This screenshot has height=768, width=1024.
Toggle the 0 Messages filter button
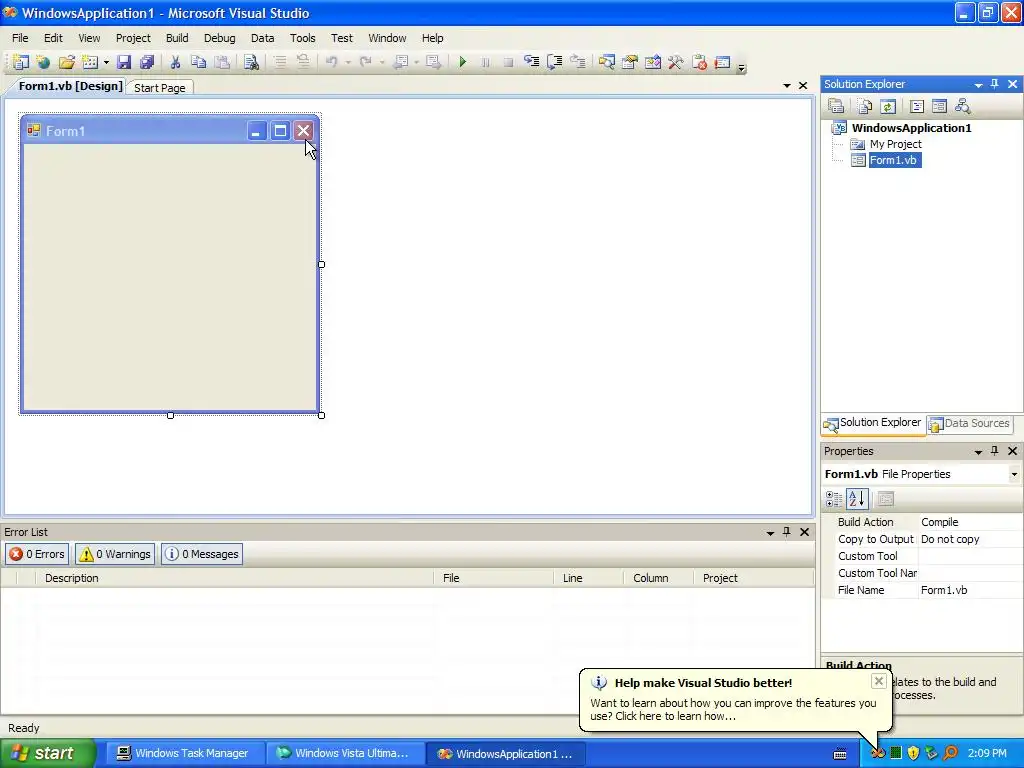coord(202,554)
